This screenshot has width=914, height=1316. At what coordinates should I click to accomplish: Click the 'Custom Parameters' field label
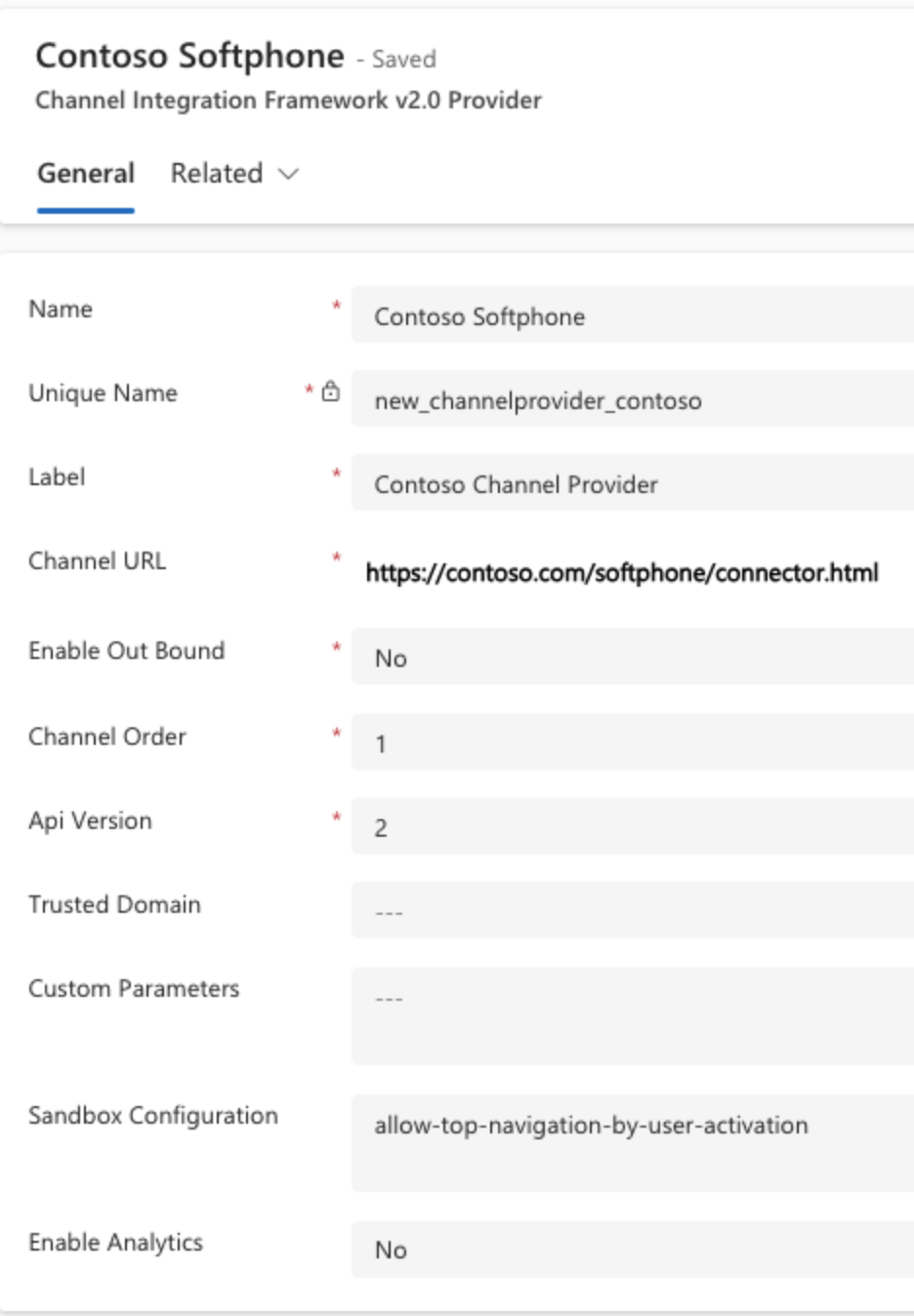click(x=134, y=988)
